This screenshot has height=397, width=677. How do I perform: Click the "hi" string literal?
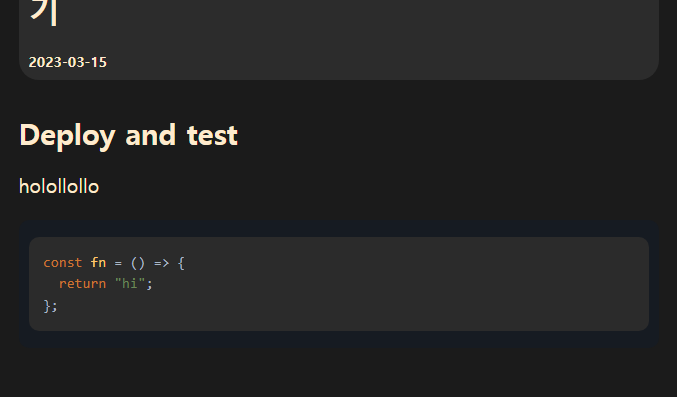(130, 283)
